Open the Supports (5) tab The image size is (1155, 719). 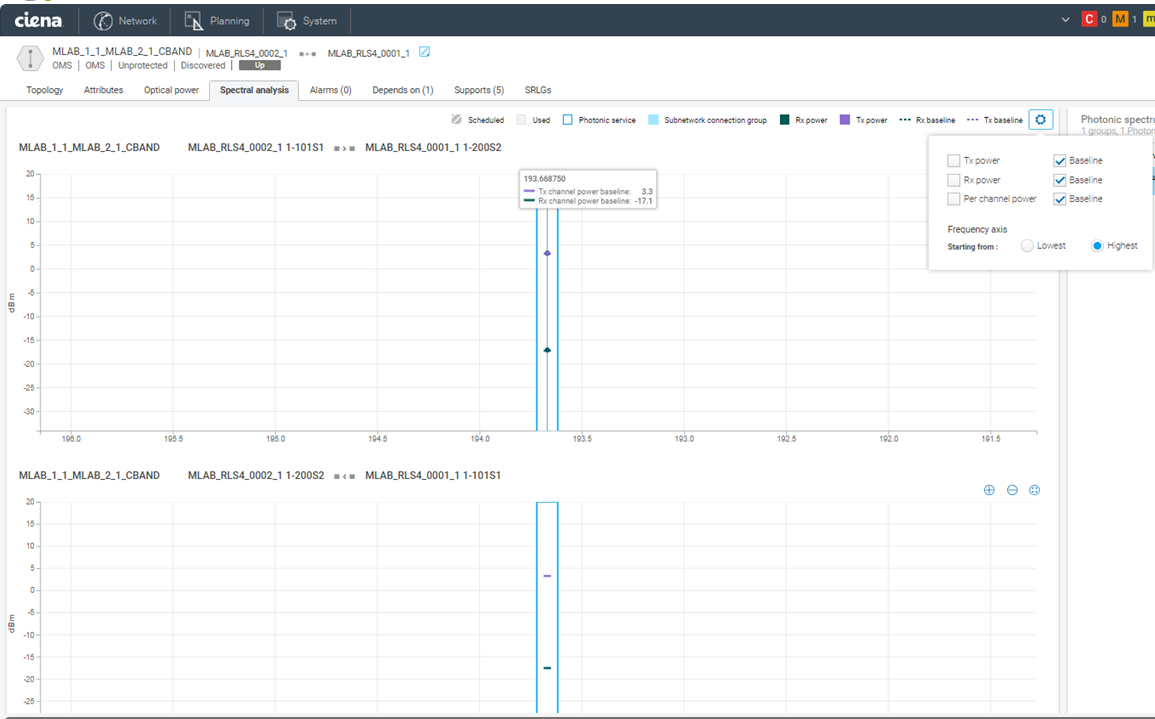[479, 90]
